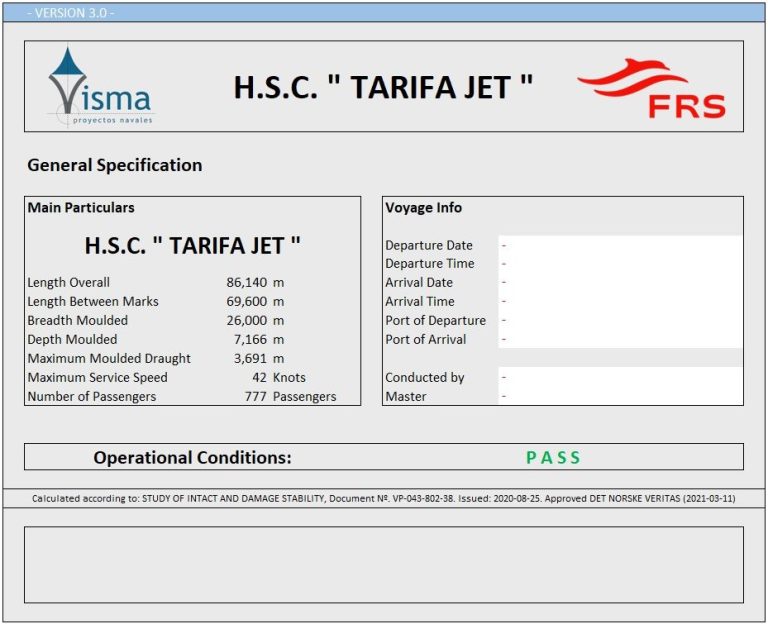Click the Length Overall value 86,140
The width and height of the screenshot is (768, 624).
(x=246, y=283)
